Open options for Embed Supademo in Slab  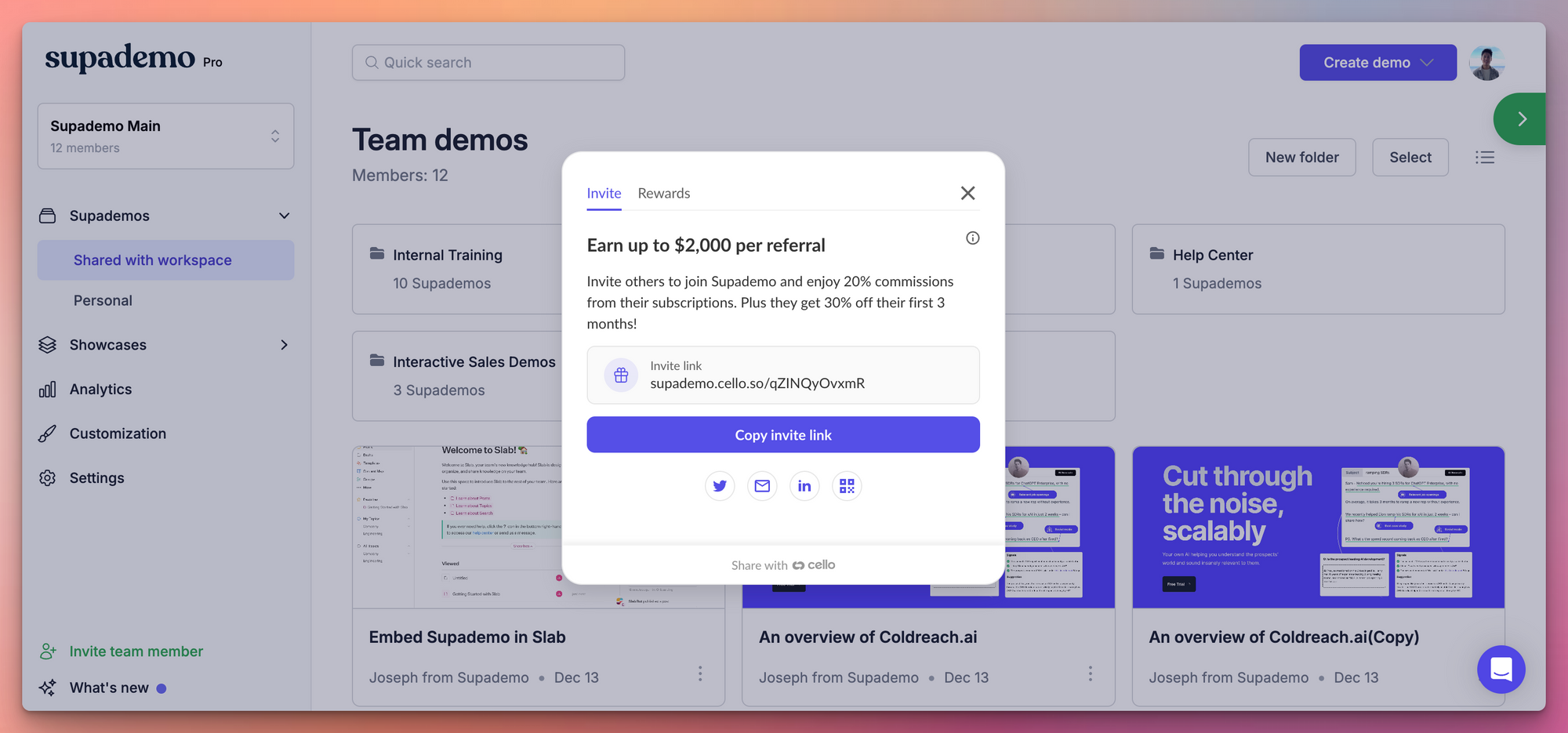700,674
